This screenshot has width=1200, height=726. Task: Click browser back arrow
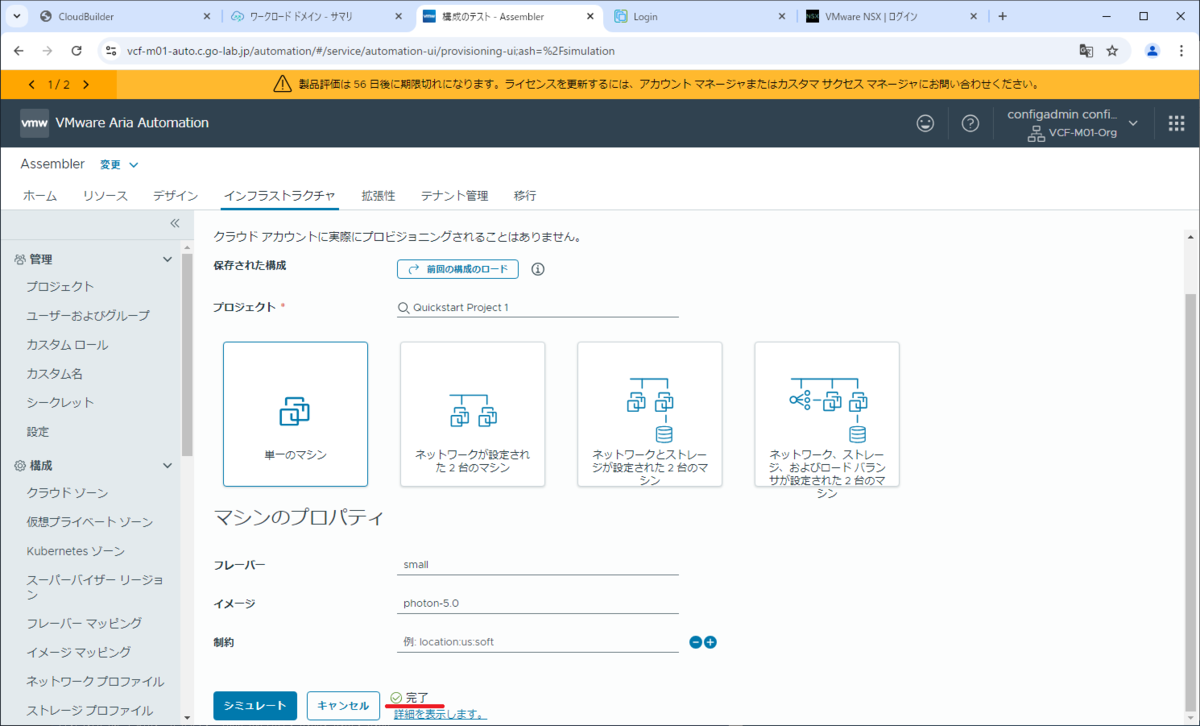click(19, 50)
